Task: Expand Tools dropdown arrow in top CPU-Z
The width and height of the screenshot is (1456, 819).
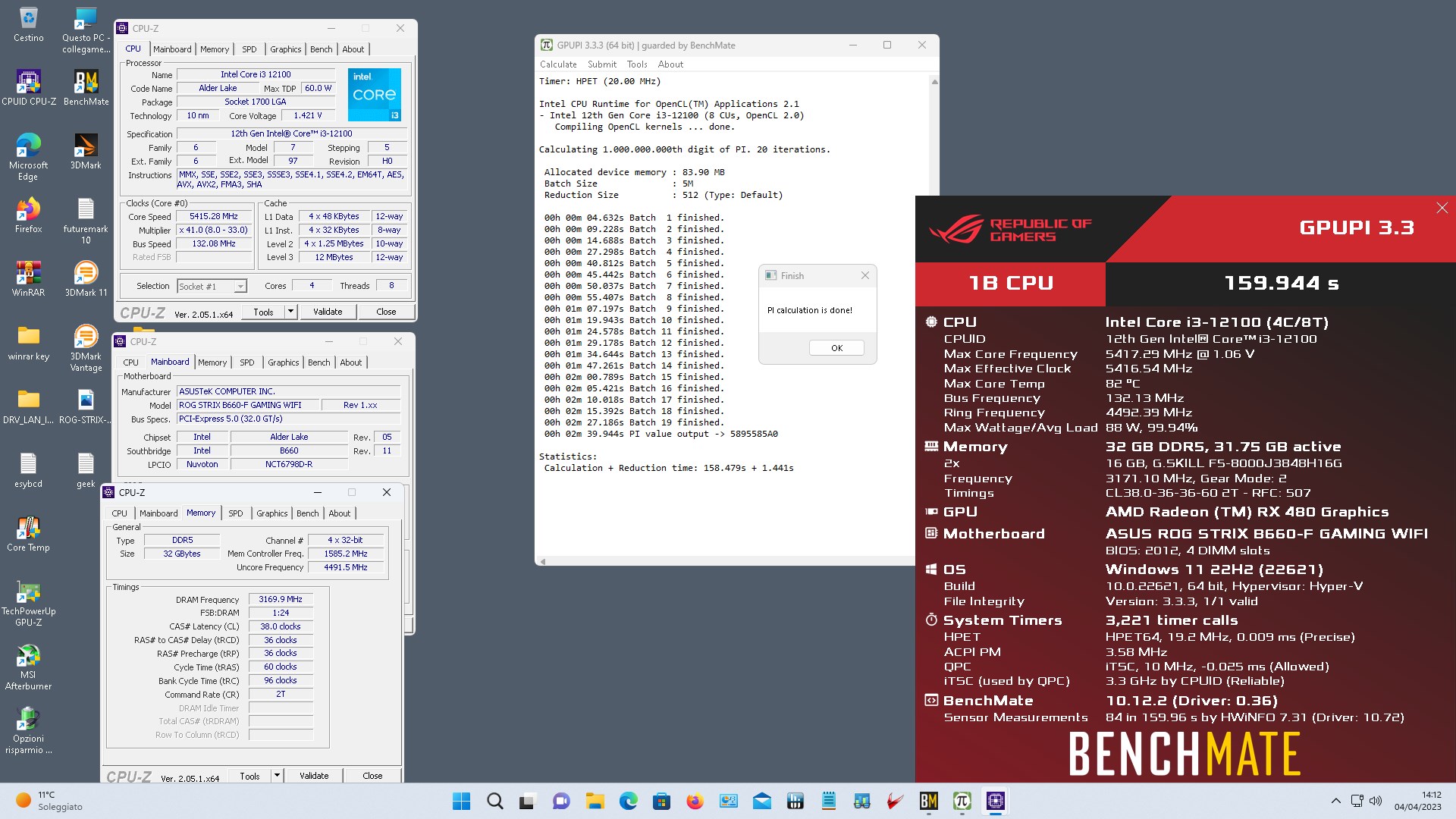Action: coord(290,312)
